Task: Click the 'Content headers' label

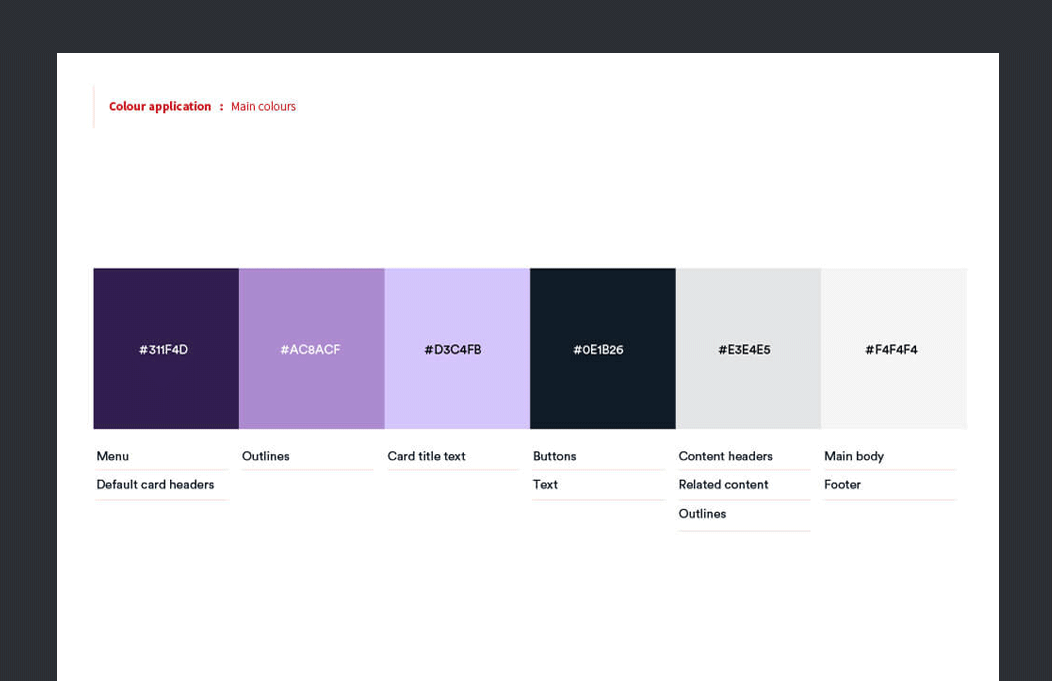Action: [x=725, y=456]
